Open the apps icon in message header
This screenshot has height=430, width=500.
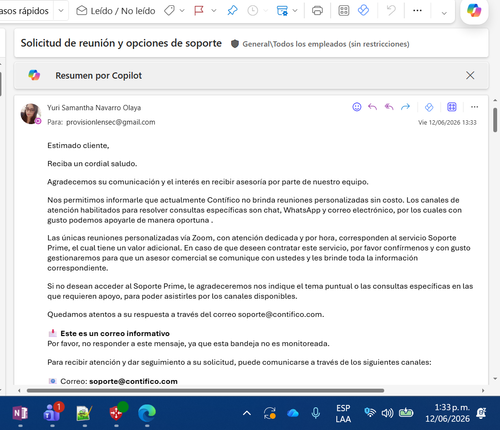452,107
